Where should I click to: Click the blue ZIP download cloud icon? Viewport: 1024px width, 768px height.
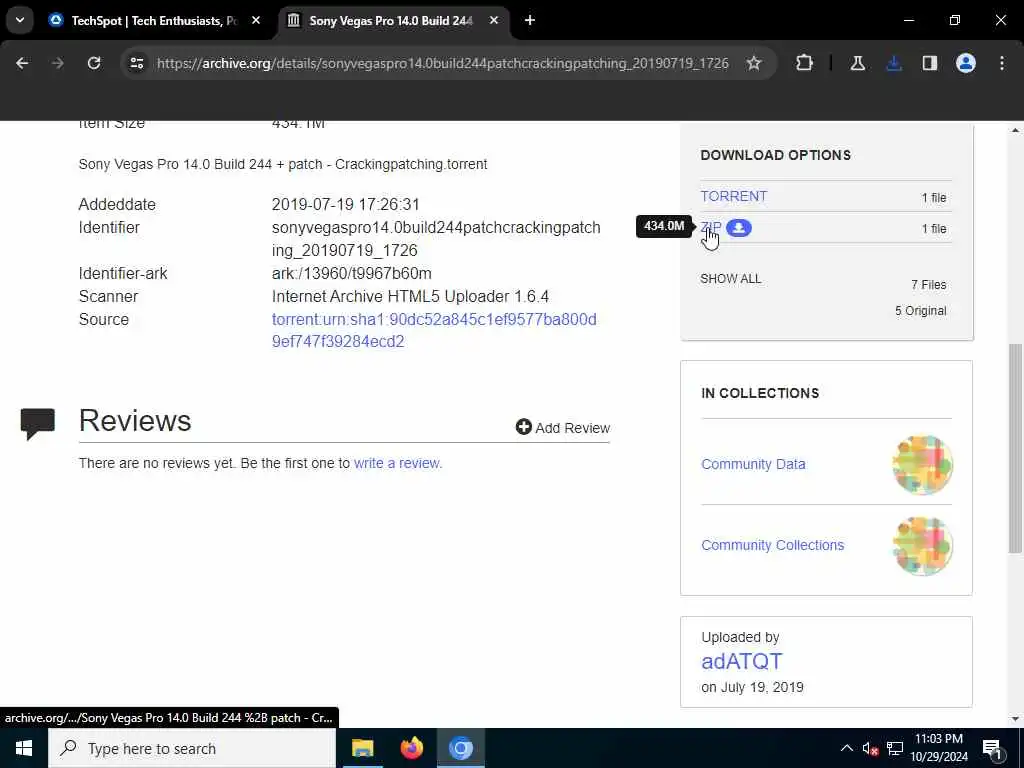pyautogui.click(x=739, y=228)
